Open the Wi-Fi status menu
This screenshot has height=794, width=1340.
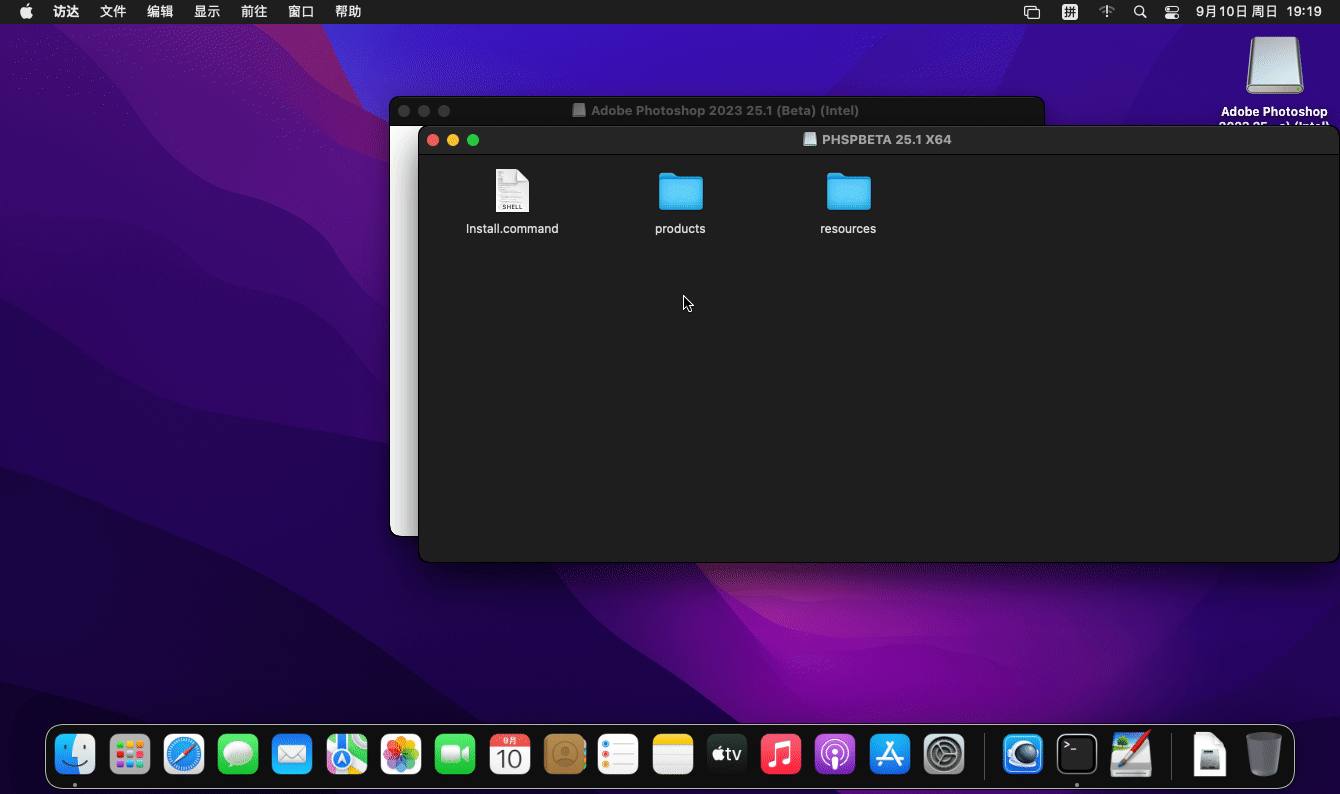tap(1106, 12)
